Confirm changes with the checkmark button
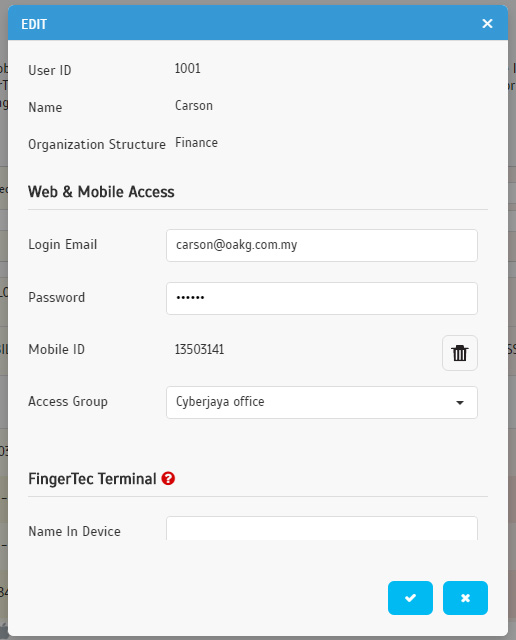The width and height of the screenshot is (516, 640). tap(410, 598)
